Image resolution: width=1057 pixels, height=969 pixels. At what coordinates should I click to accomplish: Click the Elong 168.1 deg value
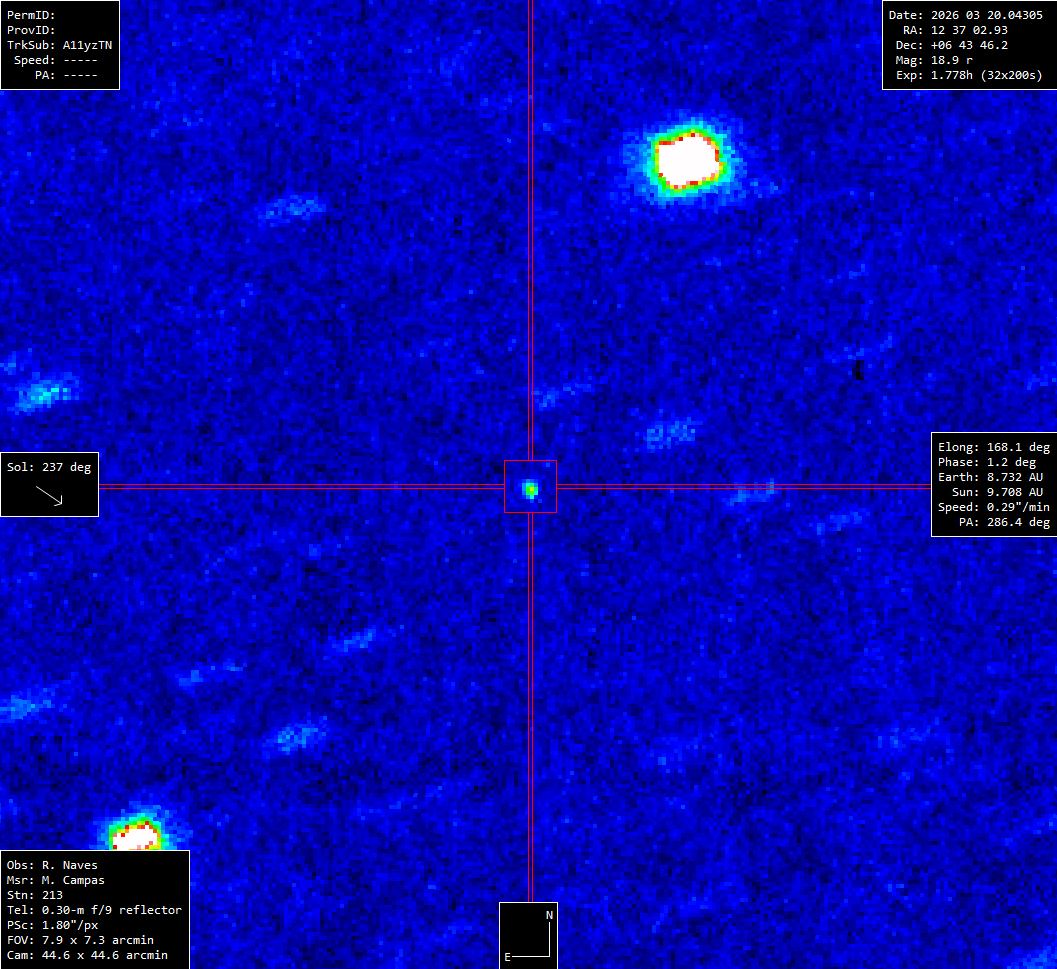pos(993,447)
